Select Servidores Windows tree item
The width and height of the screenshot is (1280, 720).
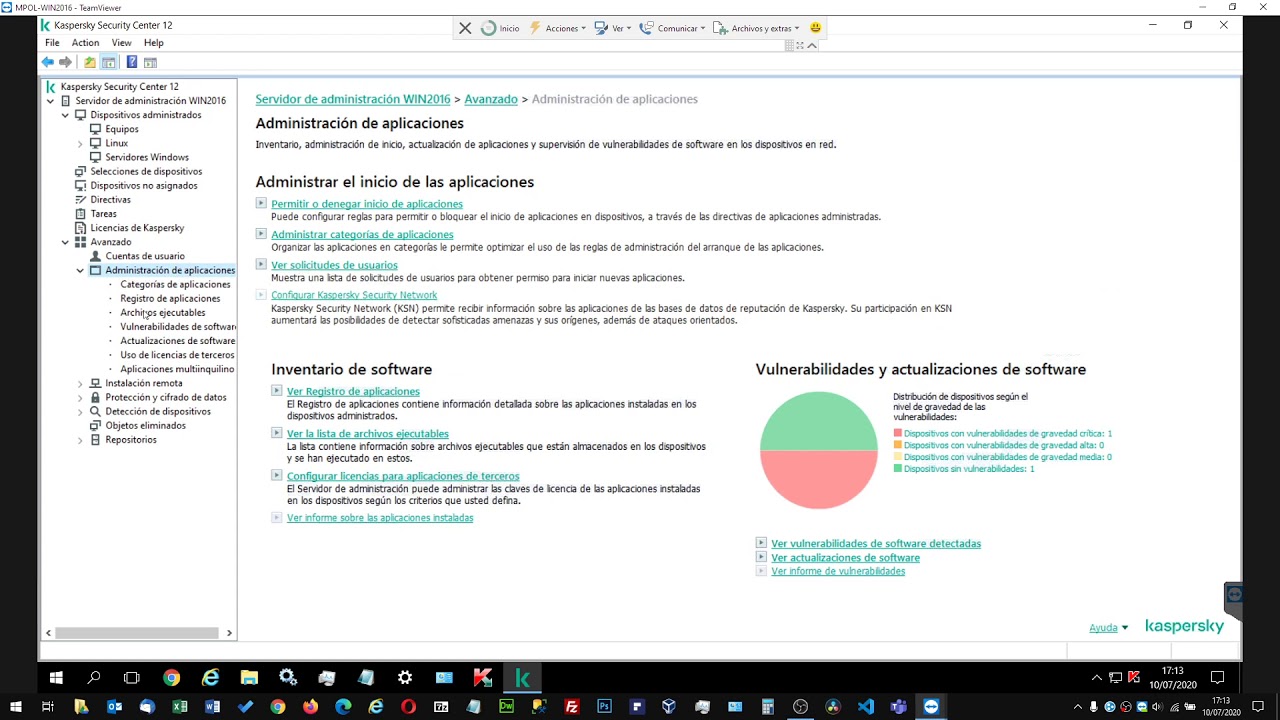147,157
